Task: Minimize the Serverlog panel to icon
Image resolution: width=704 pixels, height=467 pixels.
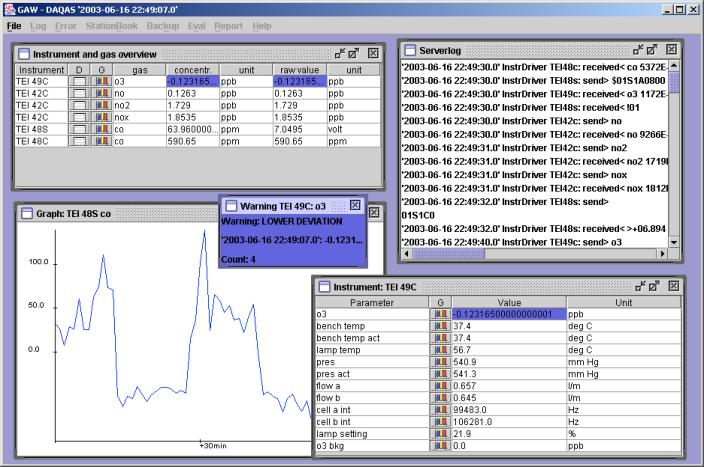Action: pos(638,49)
